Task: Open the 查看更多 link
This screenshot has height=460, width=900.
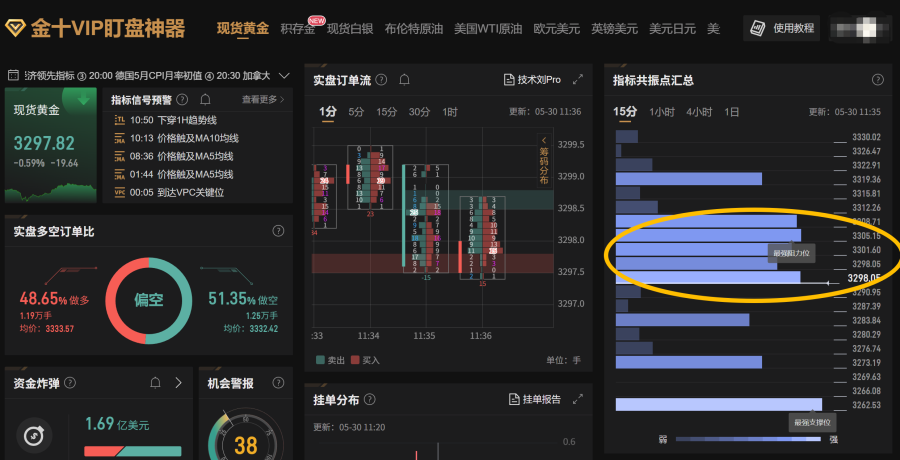Action: pos(263,100)
